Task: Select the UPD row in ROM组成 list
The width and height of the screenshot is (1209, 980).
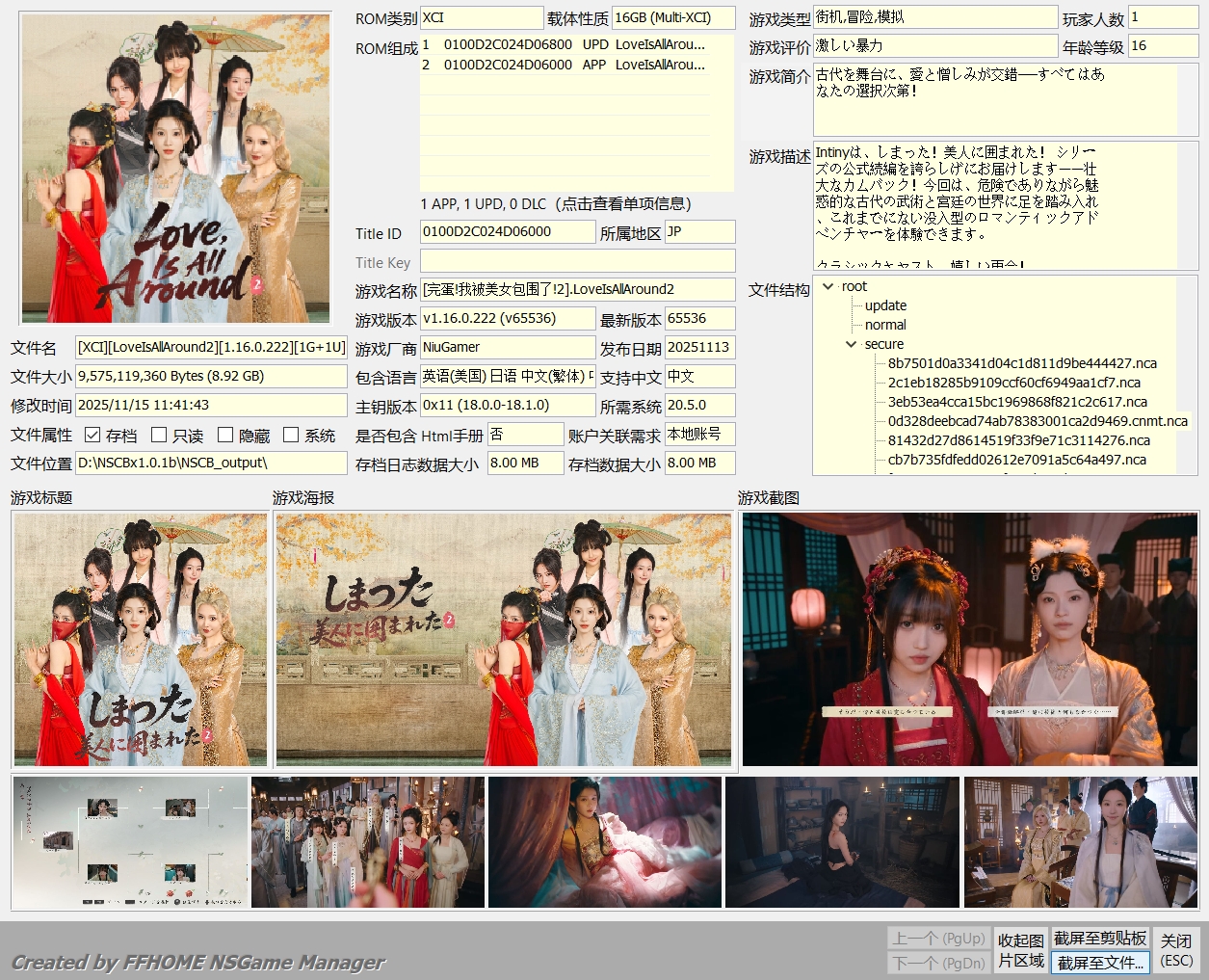Action: click(564, 44)
